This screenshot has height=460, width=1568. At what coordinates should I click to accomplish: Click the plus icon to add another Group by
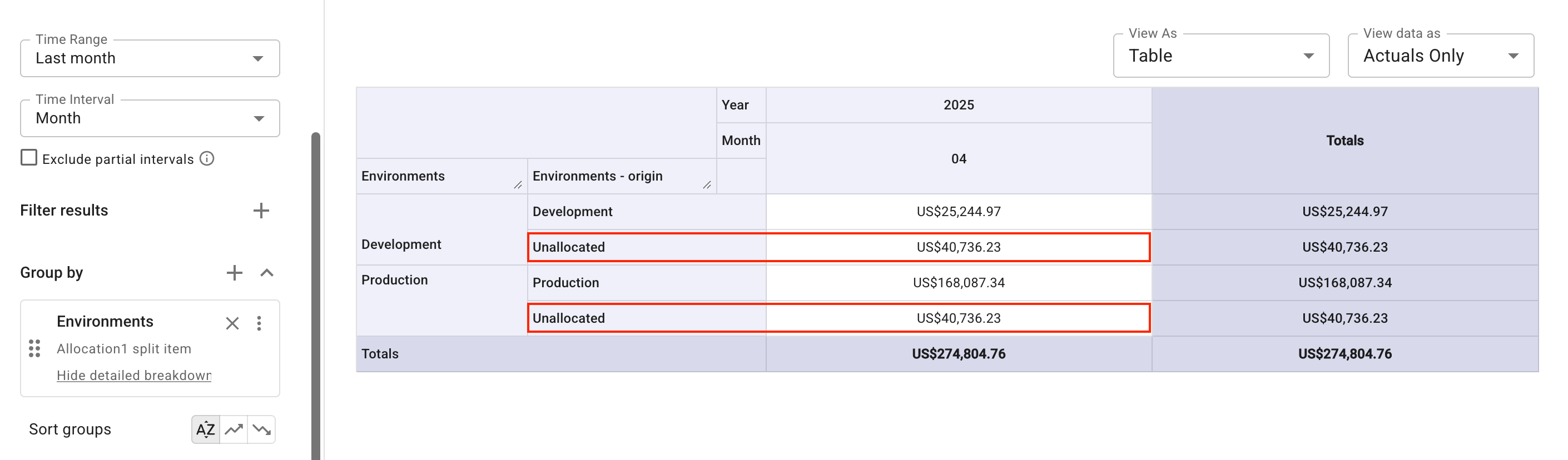234,272
